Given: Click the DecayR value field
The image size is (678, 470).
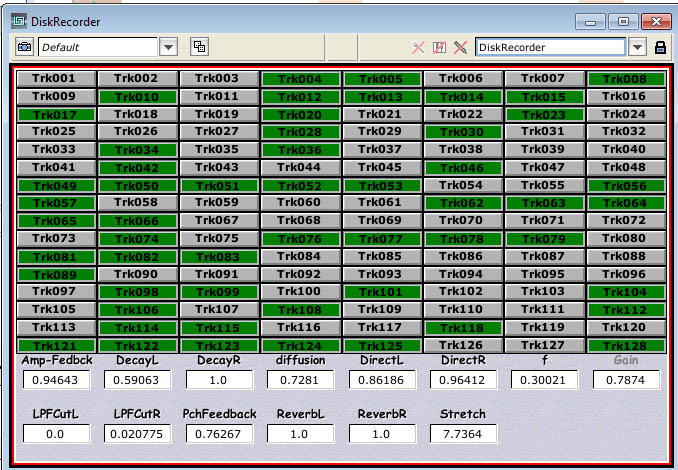Looking at the screenshot, I should tap(219, 380).
